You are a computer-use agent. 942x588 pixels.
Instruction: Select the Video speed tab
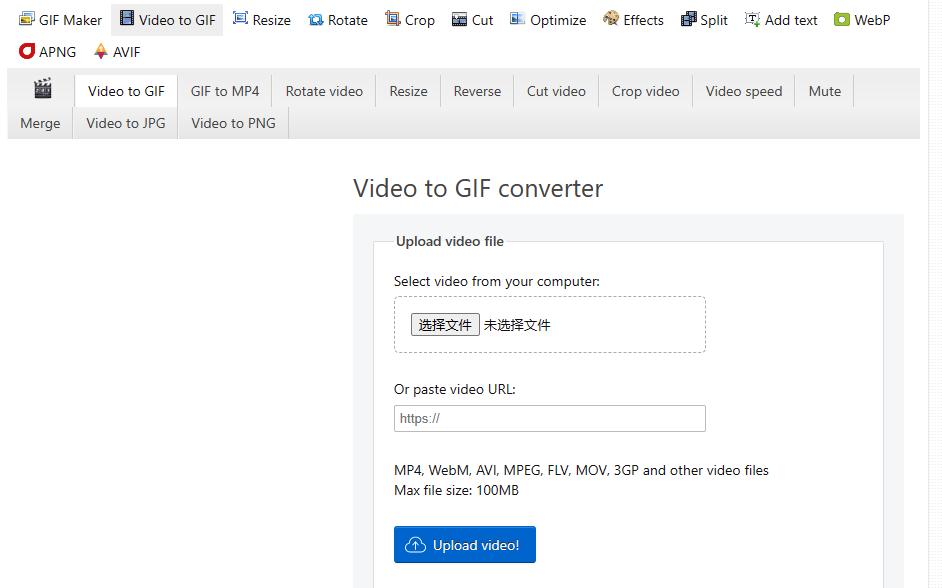click(x=743, y=90)
